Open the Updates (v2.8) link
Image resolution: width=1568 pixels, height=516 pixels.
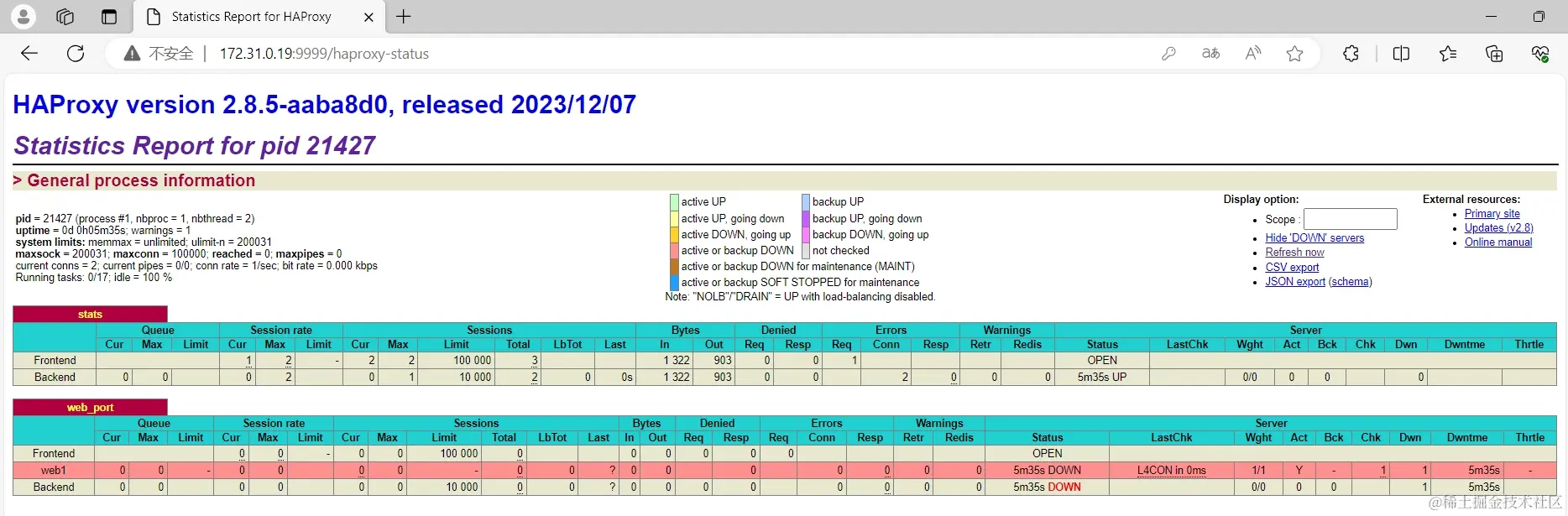(x=1499, y=228)
